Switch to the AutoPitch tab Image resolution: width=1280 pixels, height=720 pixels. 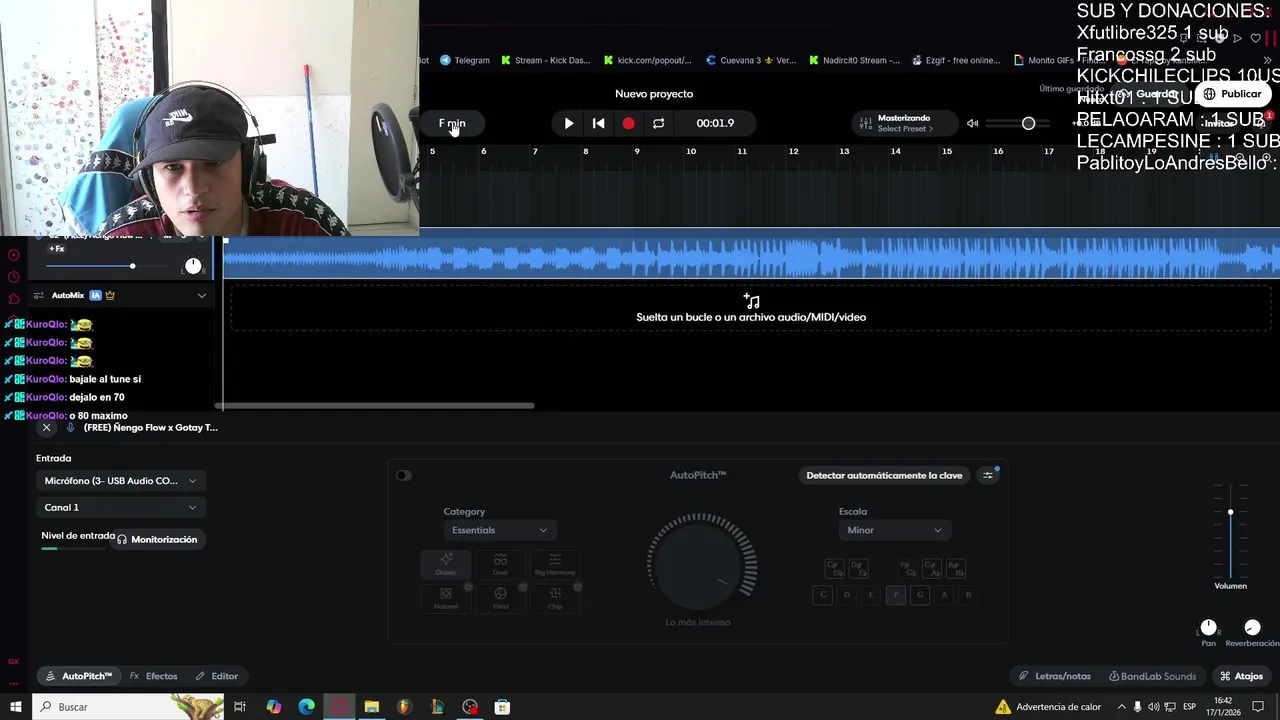(79, 676)
